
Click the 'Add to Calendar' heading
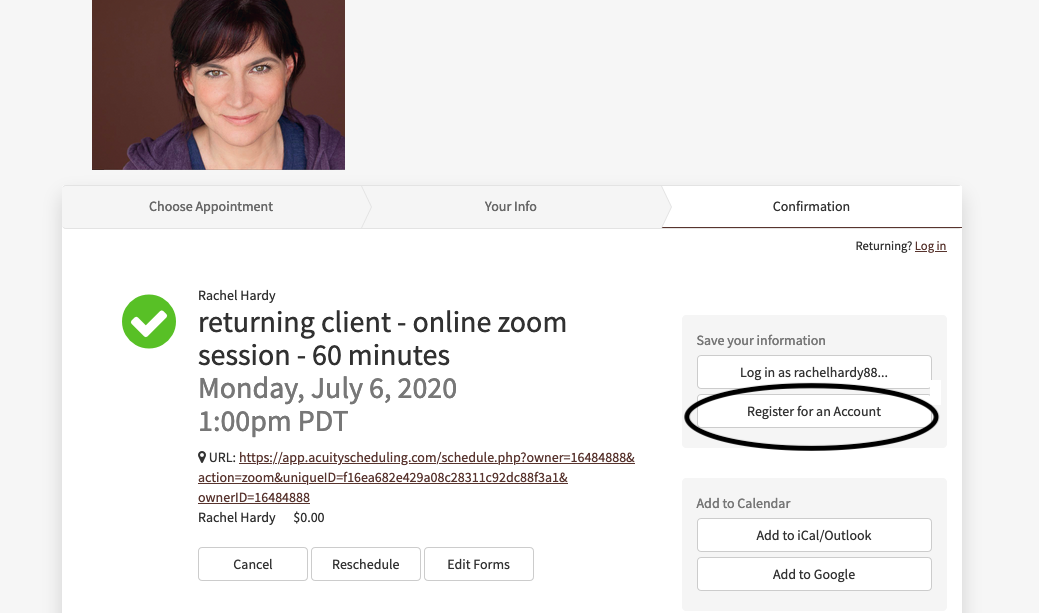point(743,504)
